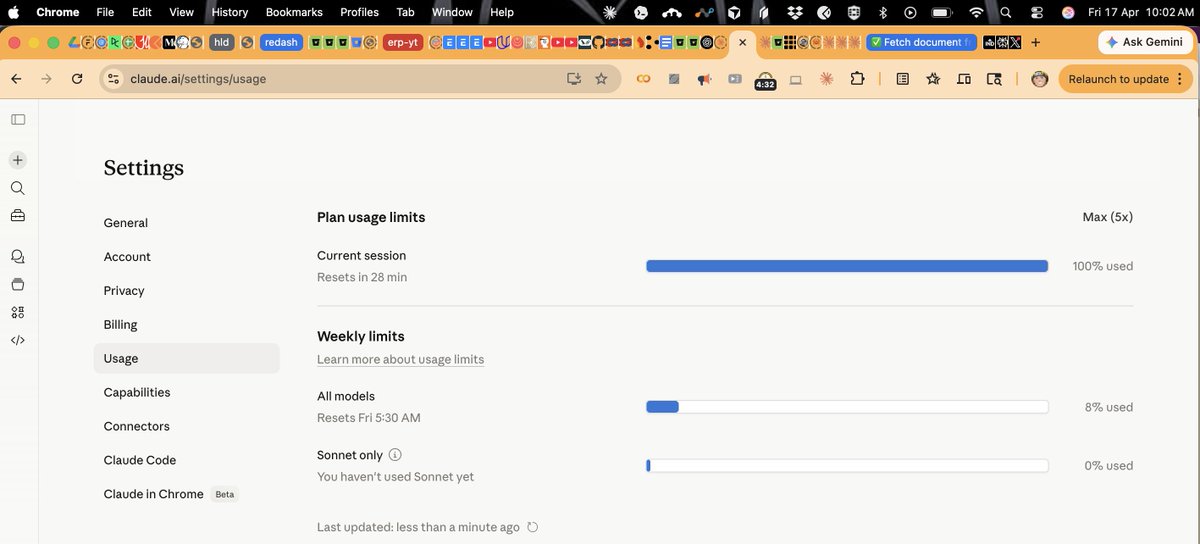Click the Max (5x) plan label

tap(1108, 217)
